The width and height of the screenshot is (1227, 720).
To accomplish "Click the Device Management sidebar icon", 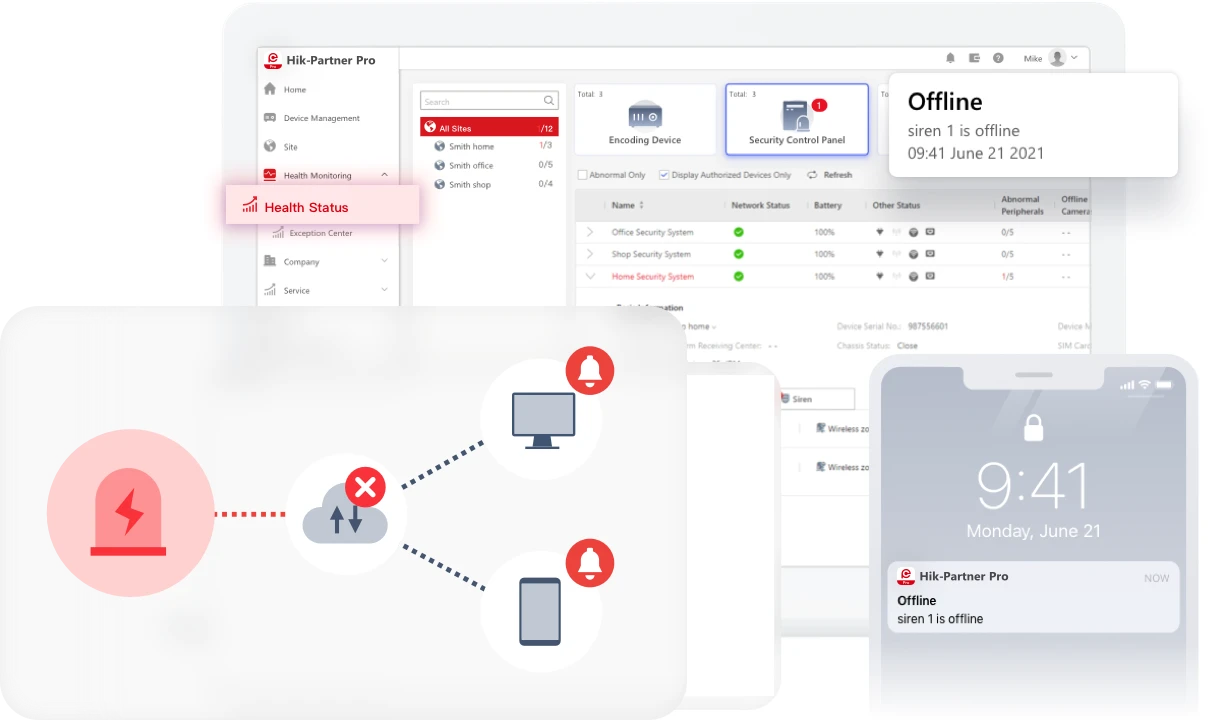I will pos(270,118).
